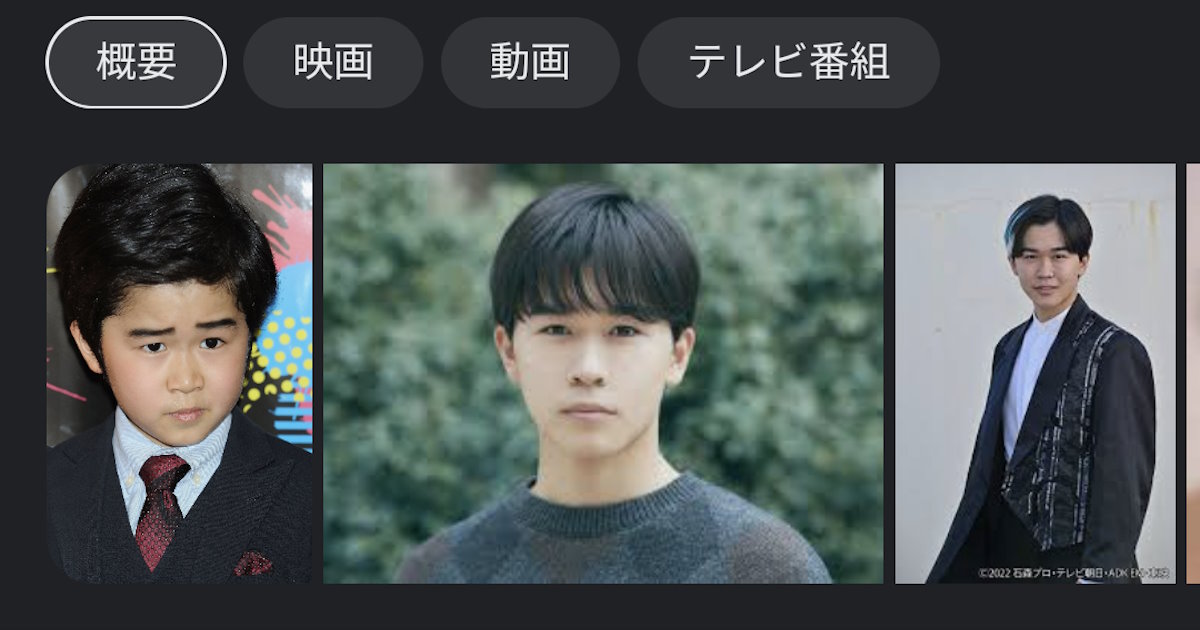Select image with red tie and pocket square
1200x630 pixels.
point(179,373)
